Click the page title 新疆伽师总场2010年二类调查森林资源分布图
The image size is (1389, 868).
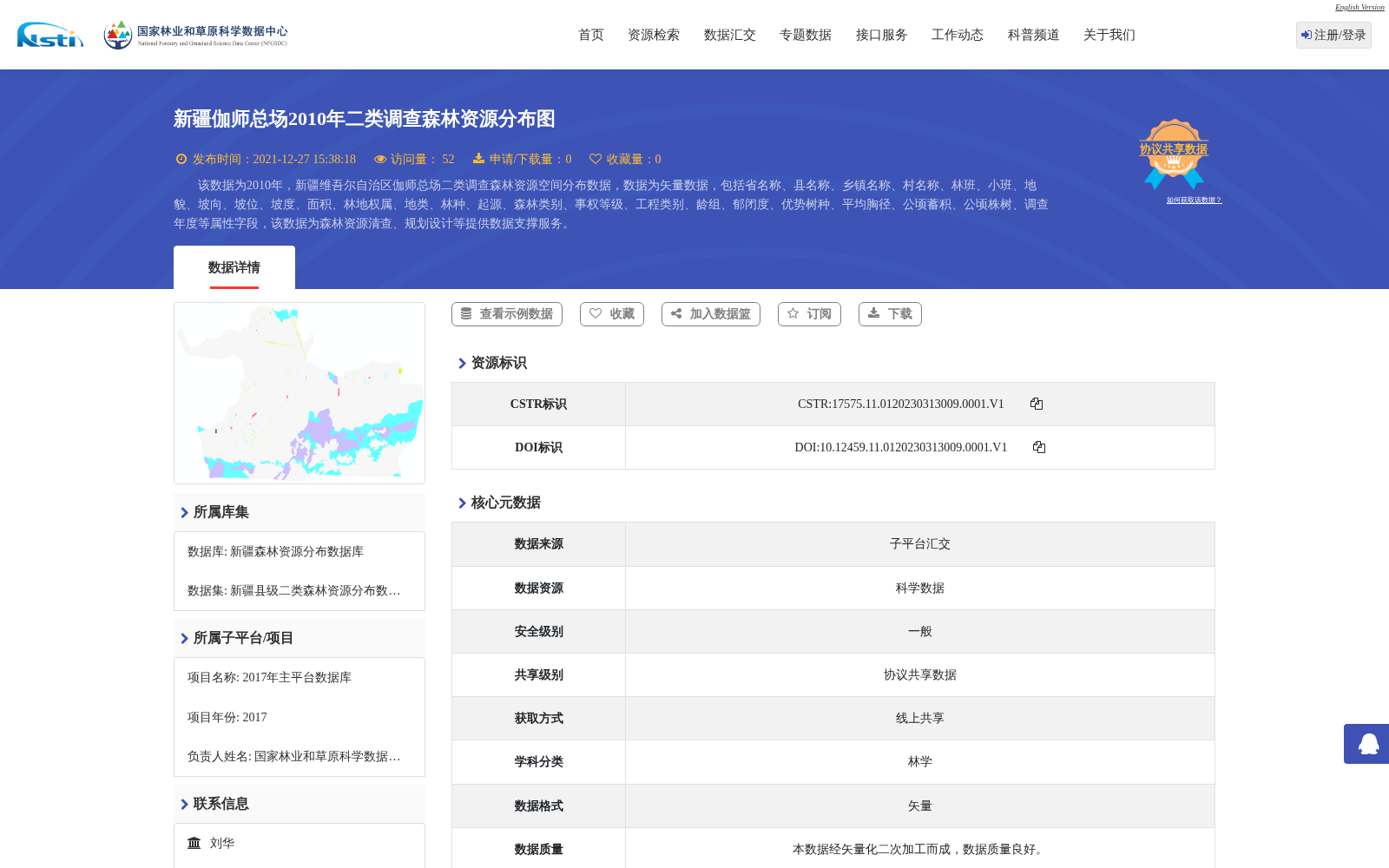(x=365, y=119)
